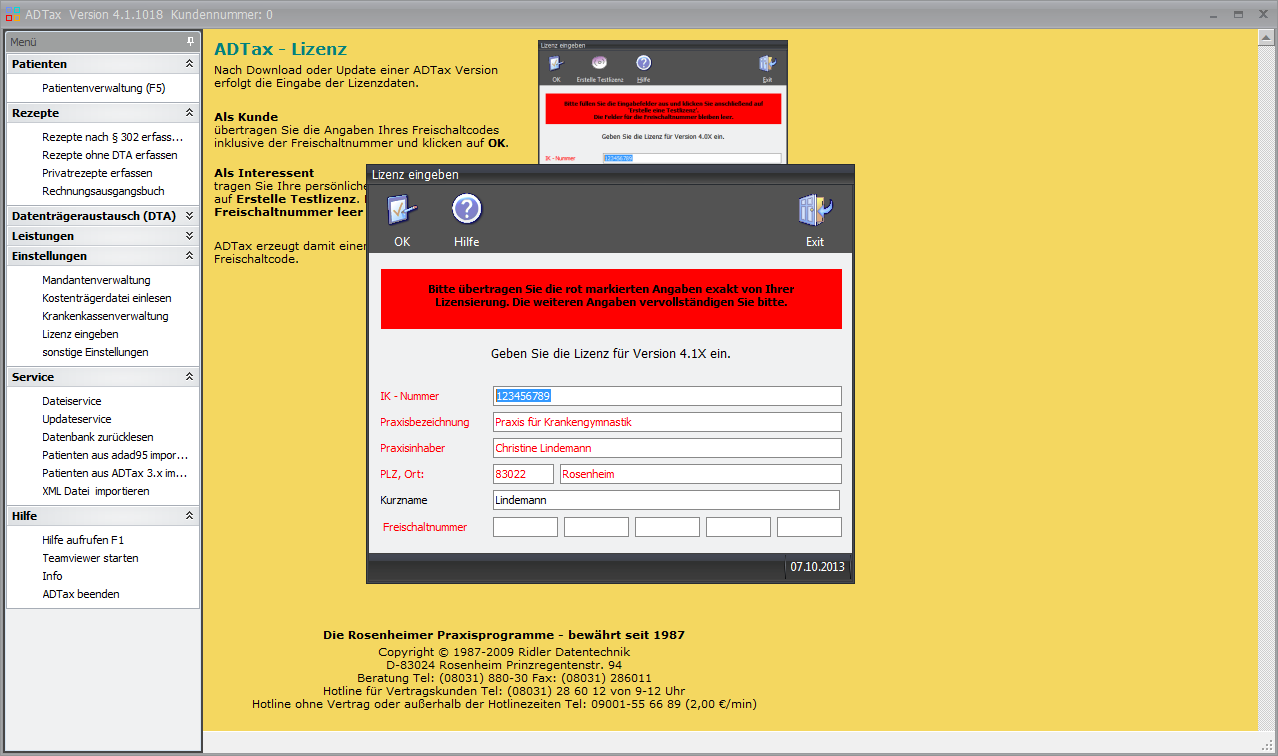Select Kostenträgerdatei einlesen

pos(107,298)
